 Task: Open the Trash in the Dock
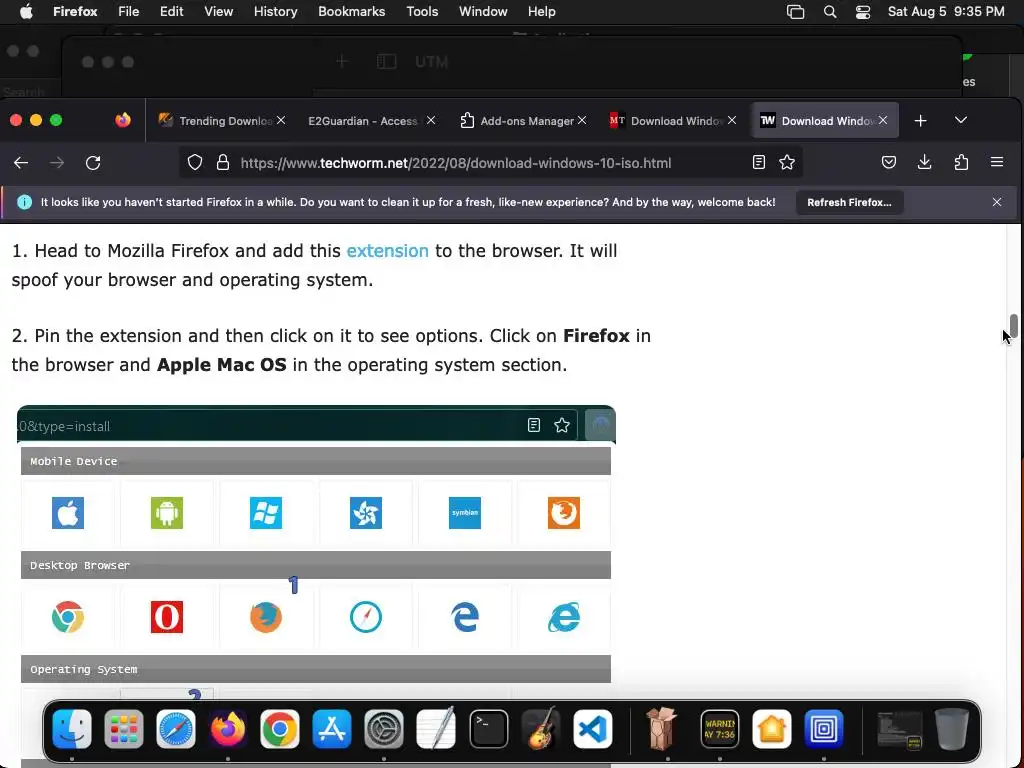coord(952,729)
